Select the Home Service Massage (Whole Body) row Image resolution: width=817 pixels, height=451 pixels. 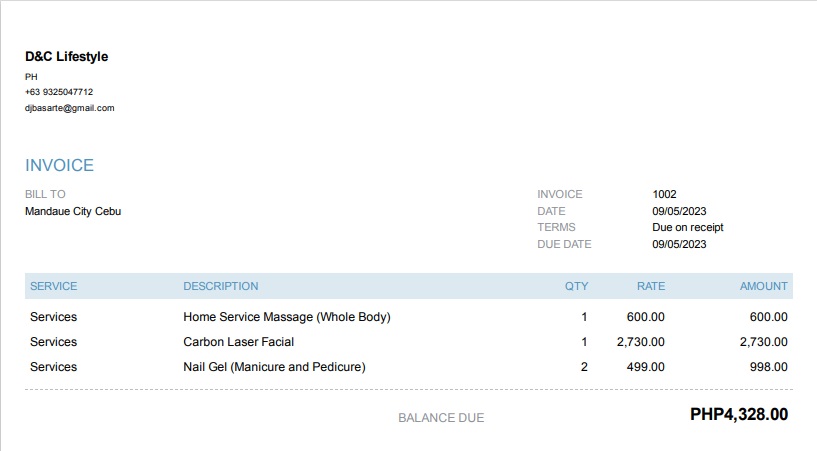(286, 317)
